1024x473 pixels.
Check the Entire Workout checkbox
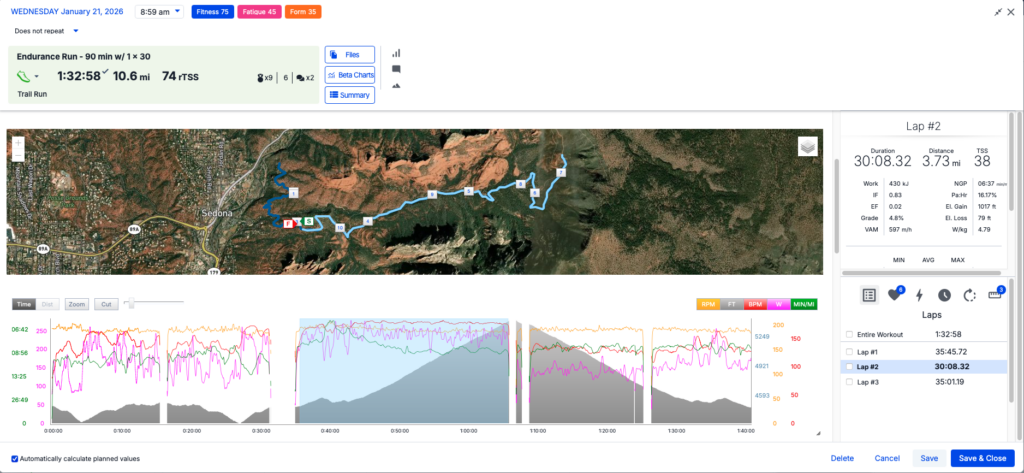click(850, 334)
